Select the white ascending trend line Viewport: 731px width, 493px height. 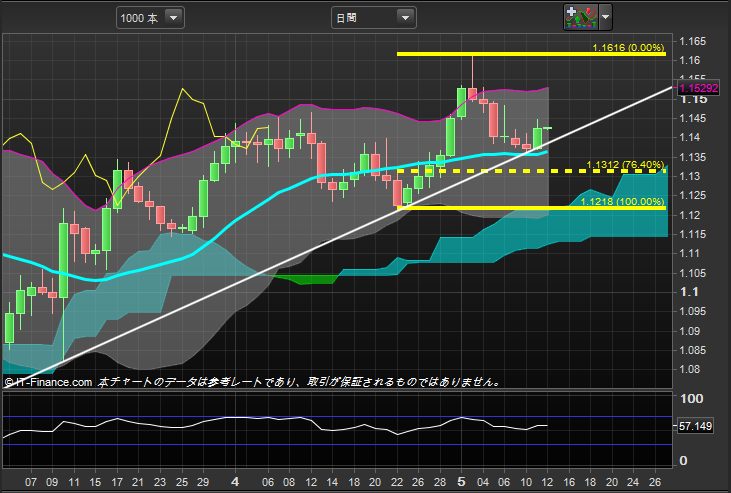338,236
